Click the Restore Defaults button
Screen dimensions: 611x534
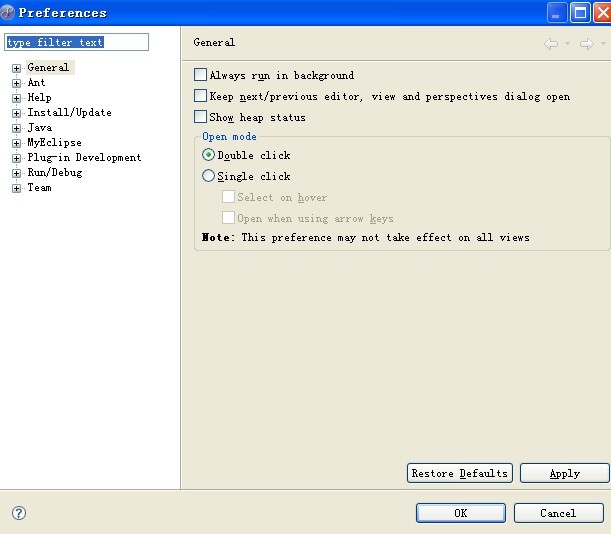(460, 473)
